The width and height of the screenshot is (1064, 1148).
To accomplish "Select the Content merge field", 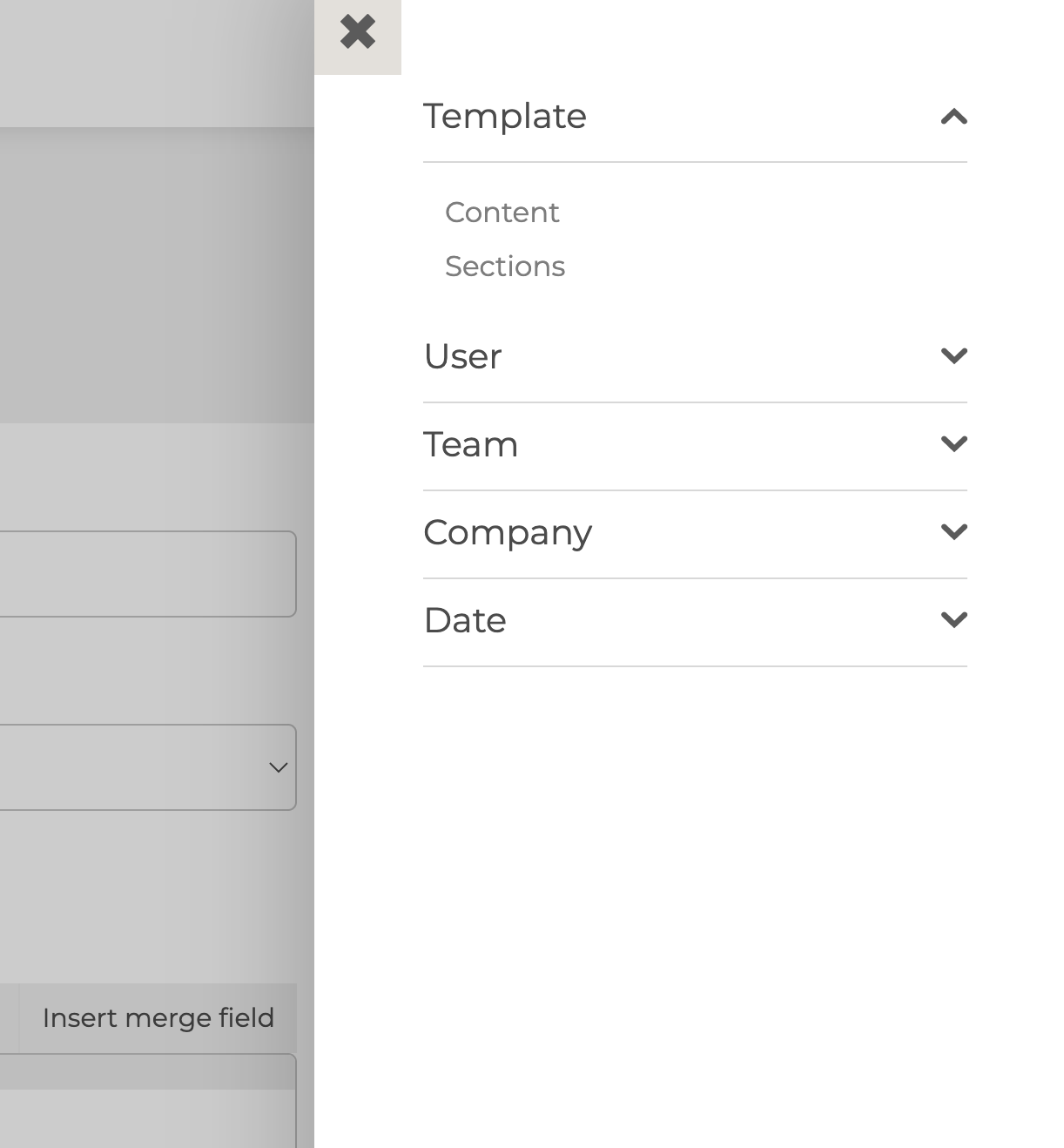I will pyautogui.click(x=502, y=213).
